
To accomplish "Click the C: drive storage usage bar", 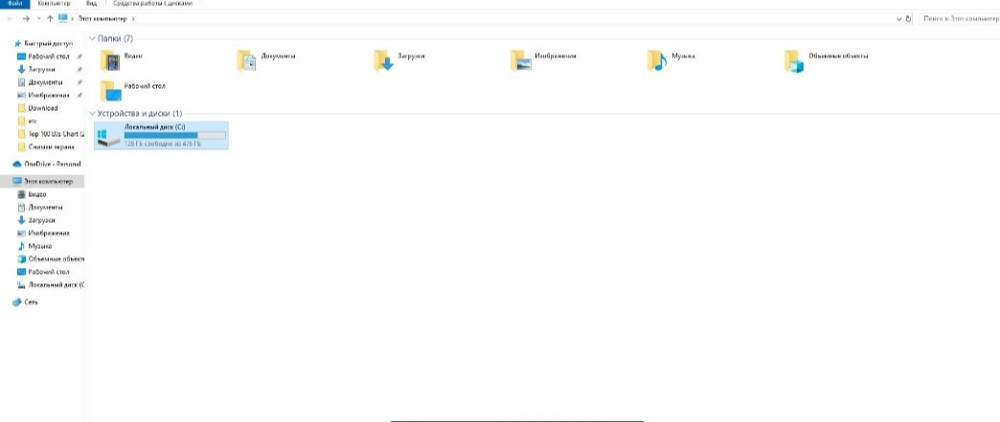I will [x=161, y=135].
